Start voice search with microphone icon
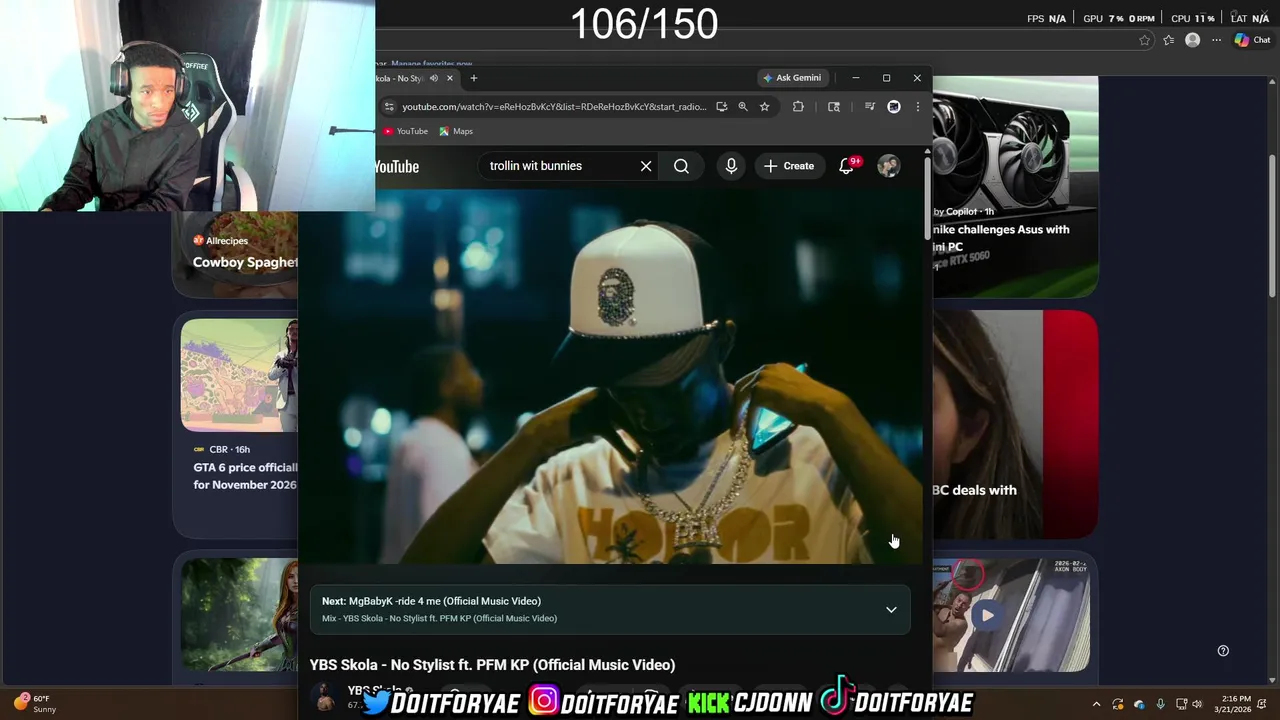Viewport: 1280px width, 720px height. click(x=731, y=166)
